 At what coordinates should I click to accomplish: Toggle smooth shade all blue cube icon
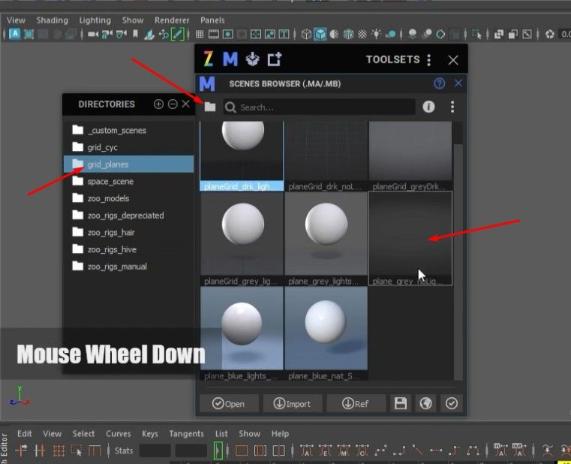(x=320, y=34)
